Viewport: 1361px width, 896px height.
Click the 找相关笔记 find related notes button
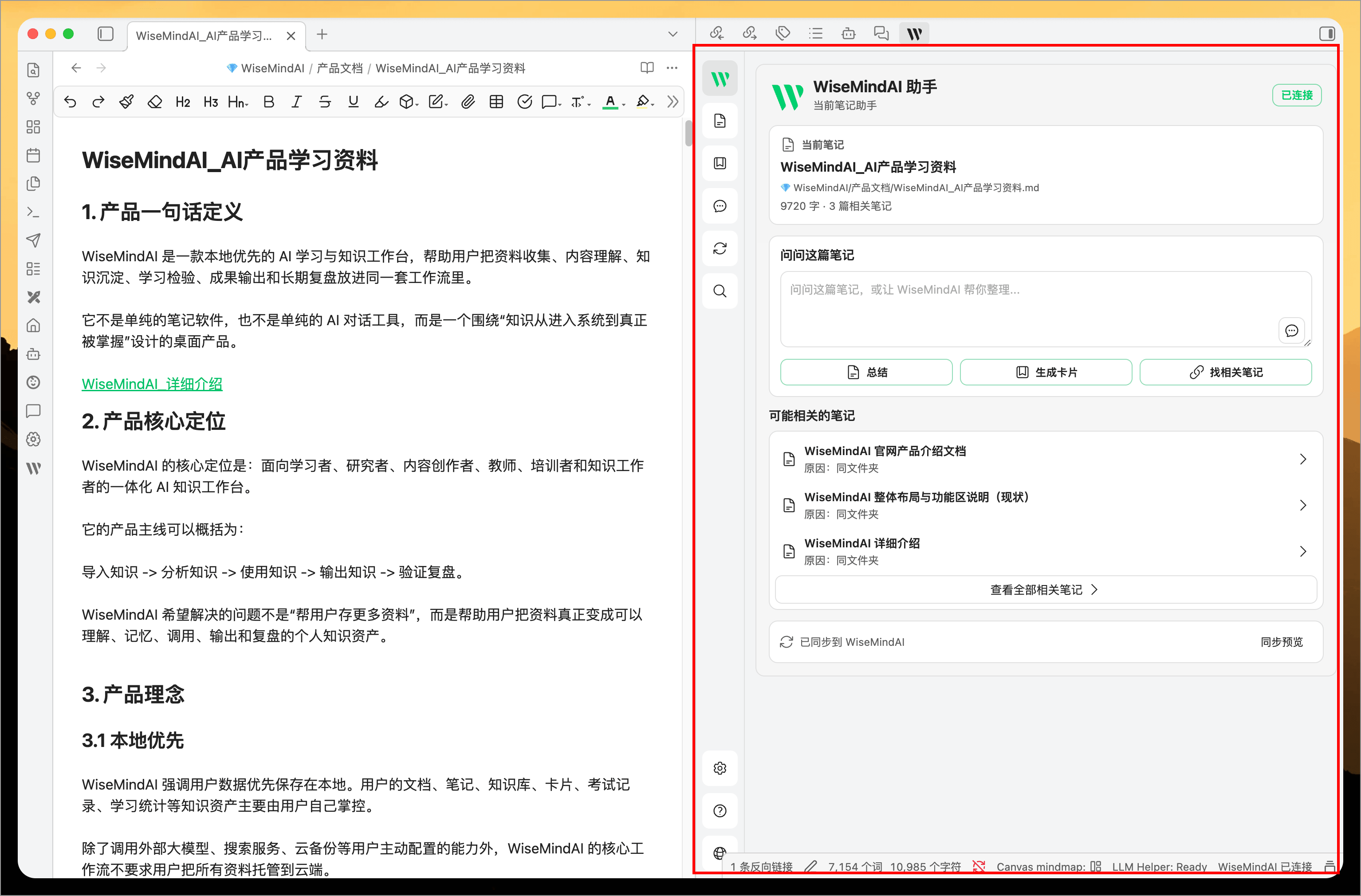(1225, 372)
